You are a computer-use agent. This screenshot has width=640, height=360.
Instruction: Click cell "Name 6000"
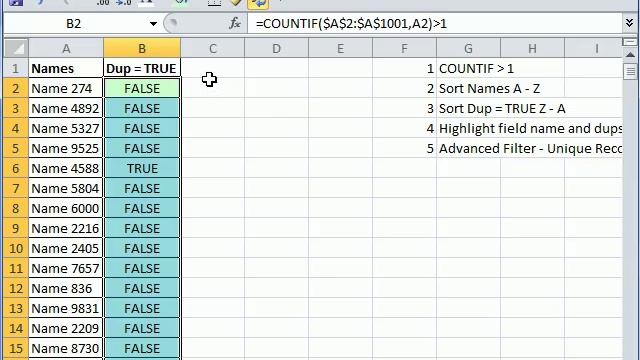point(66,208)
